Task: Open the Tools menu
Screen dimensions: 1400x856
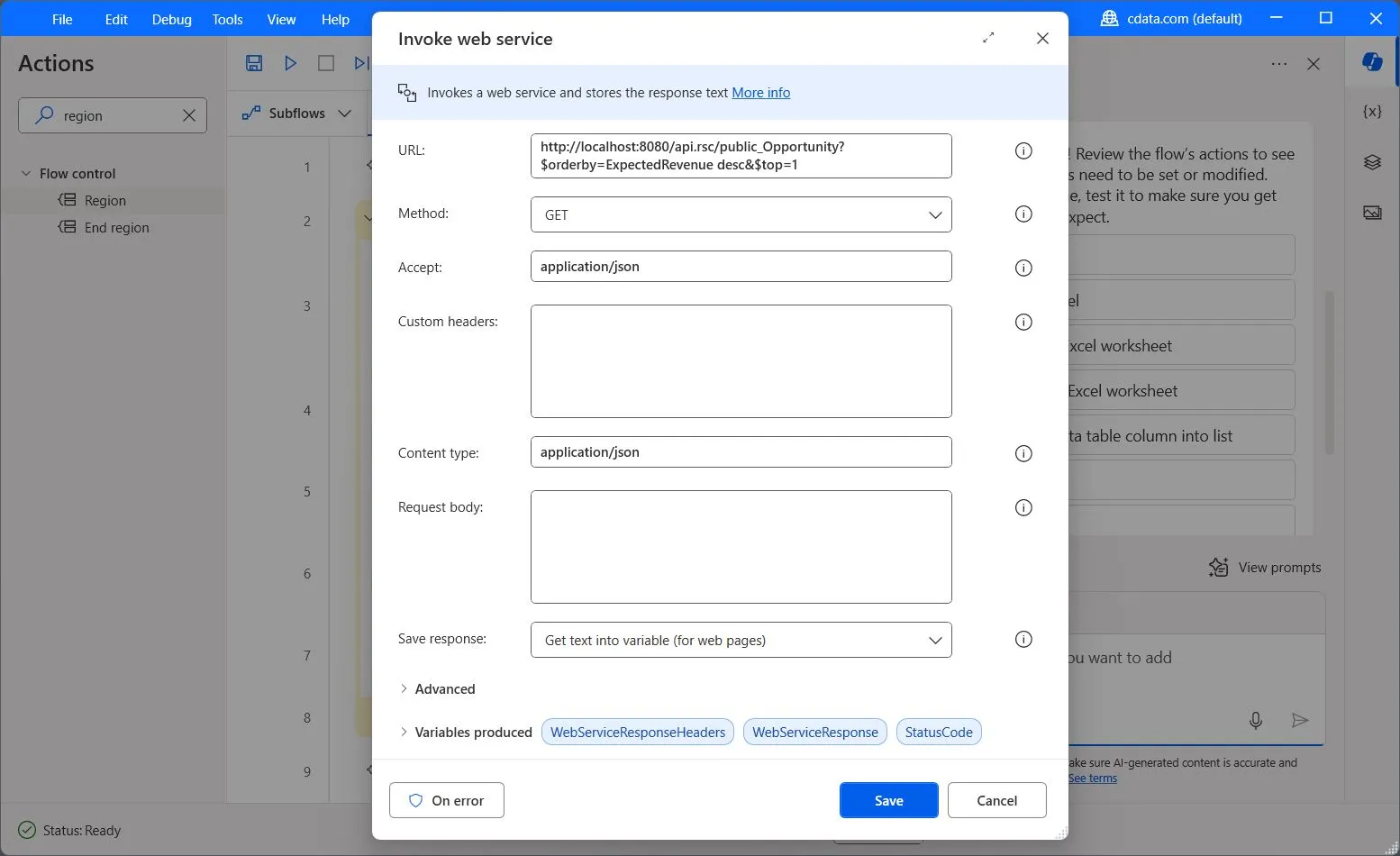Action: [227, 19]
